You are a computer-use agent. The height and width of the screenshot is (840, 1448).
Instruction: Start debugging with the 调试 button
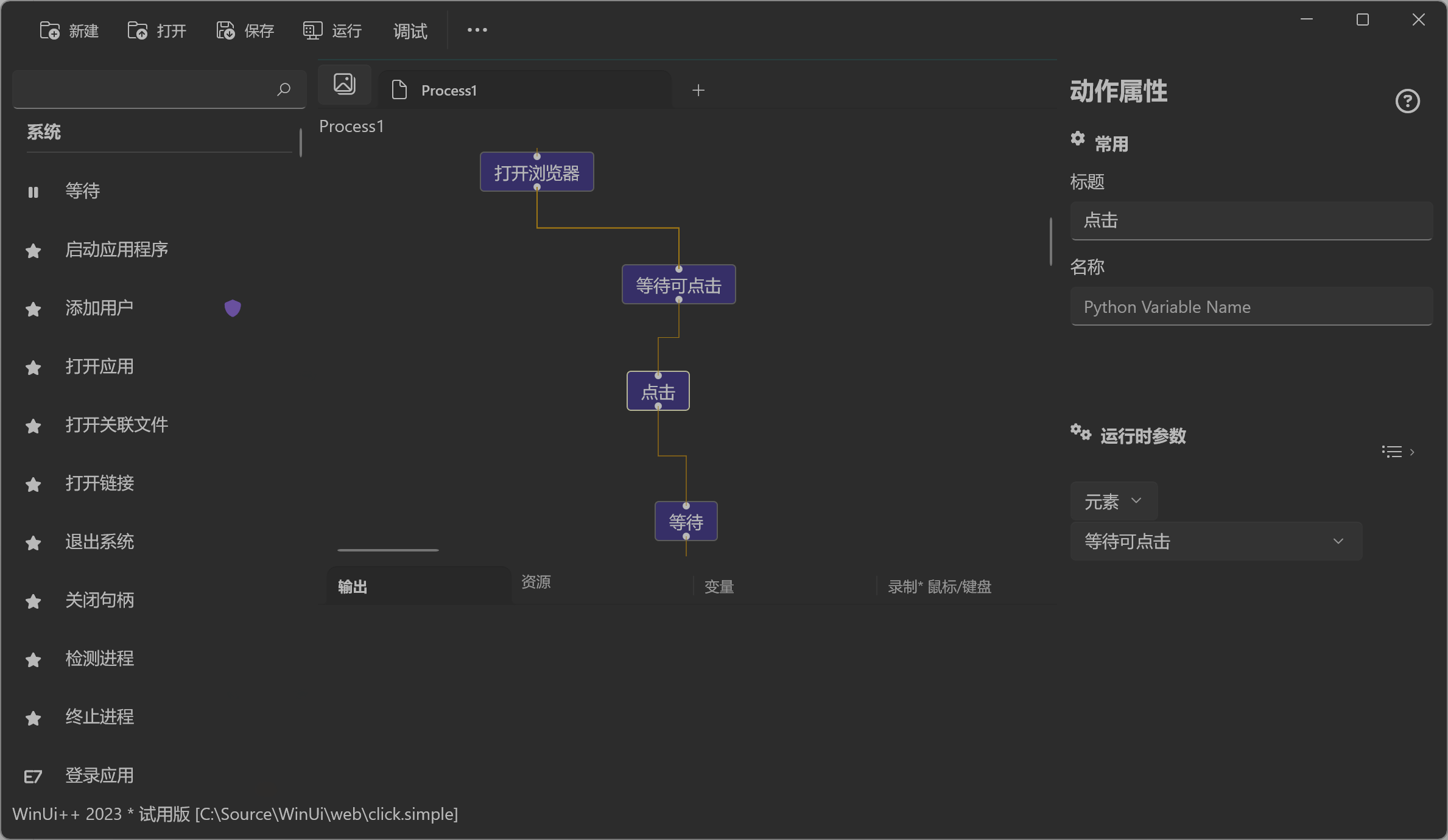pyautogui.click(x=409, y=30)
